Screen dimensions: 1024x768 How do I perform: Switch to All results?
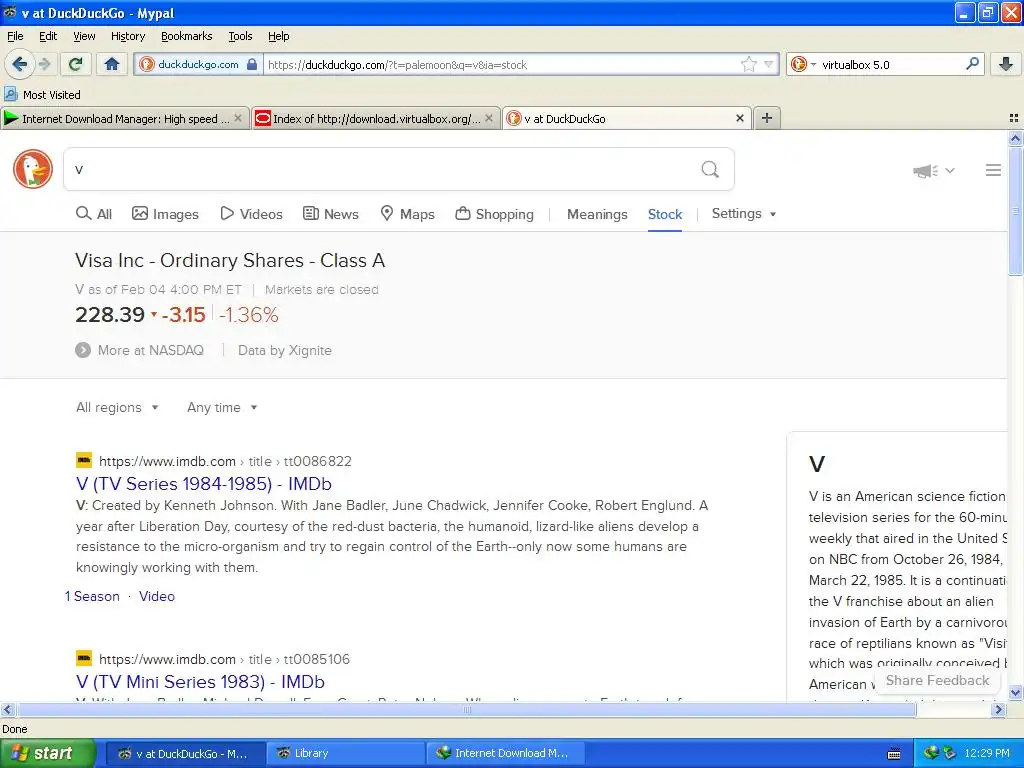[94, 214]
